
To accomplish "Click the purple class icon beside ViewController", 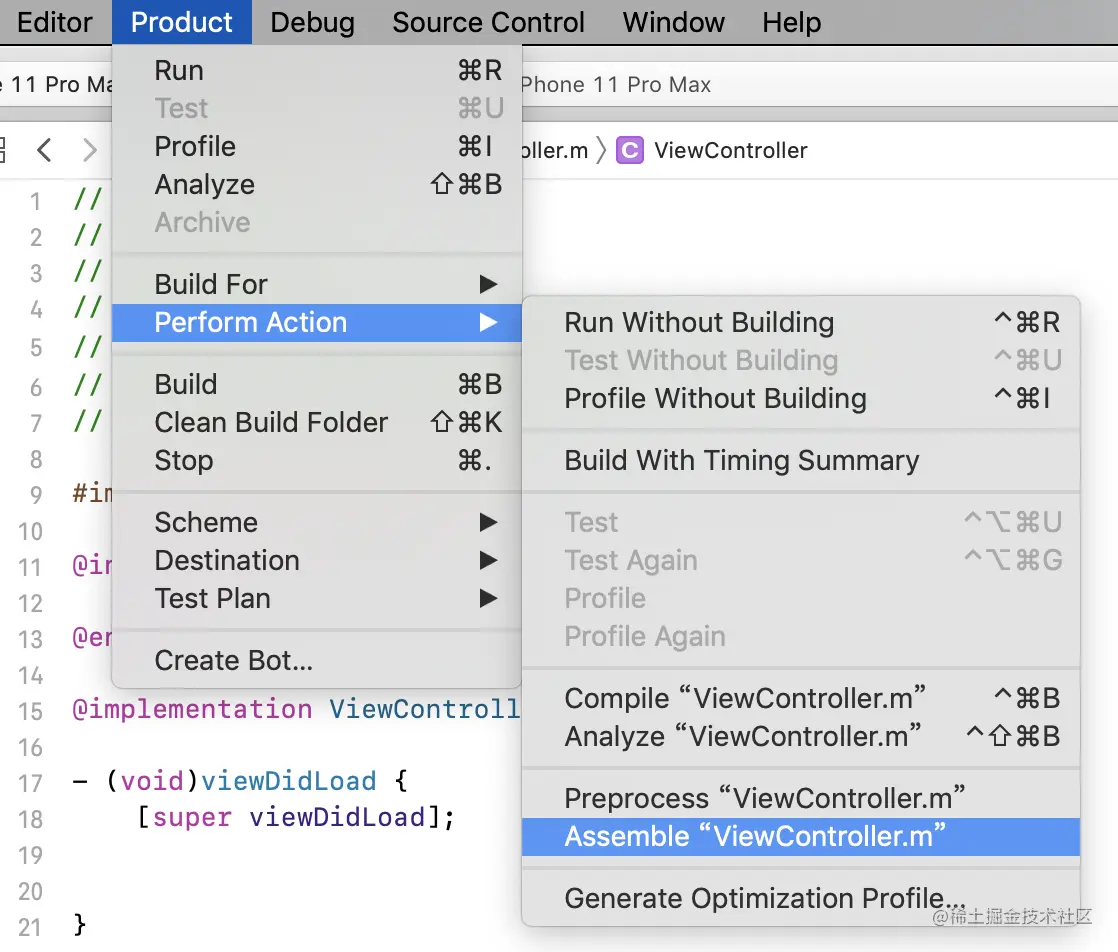I will pos(630,150).
